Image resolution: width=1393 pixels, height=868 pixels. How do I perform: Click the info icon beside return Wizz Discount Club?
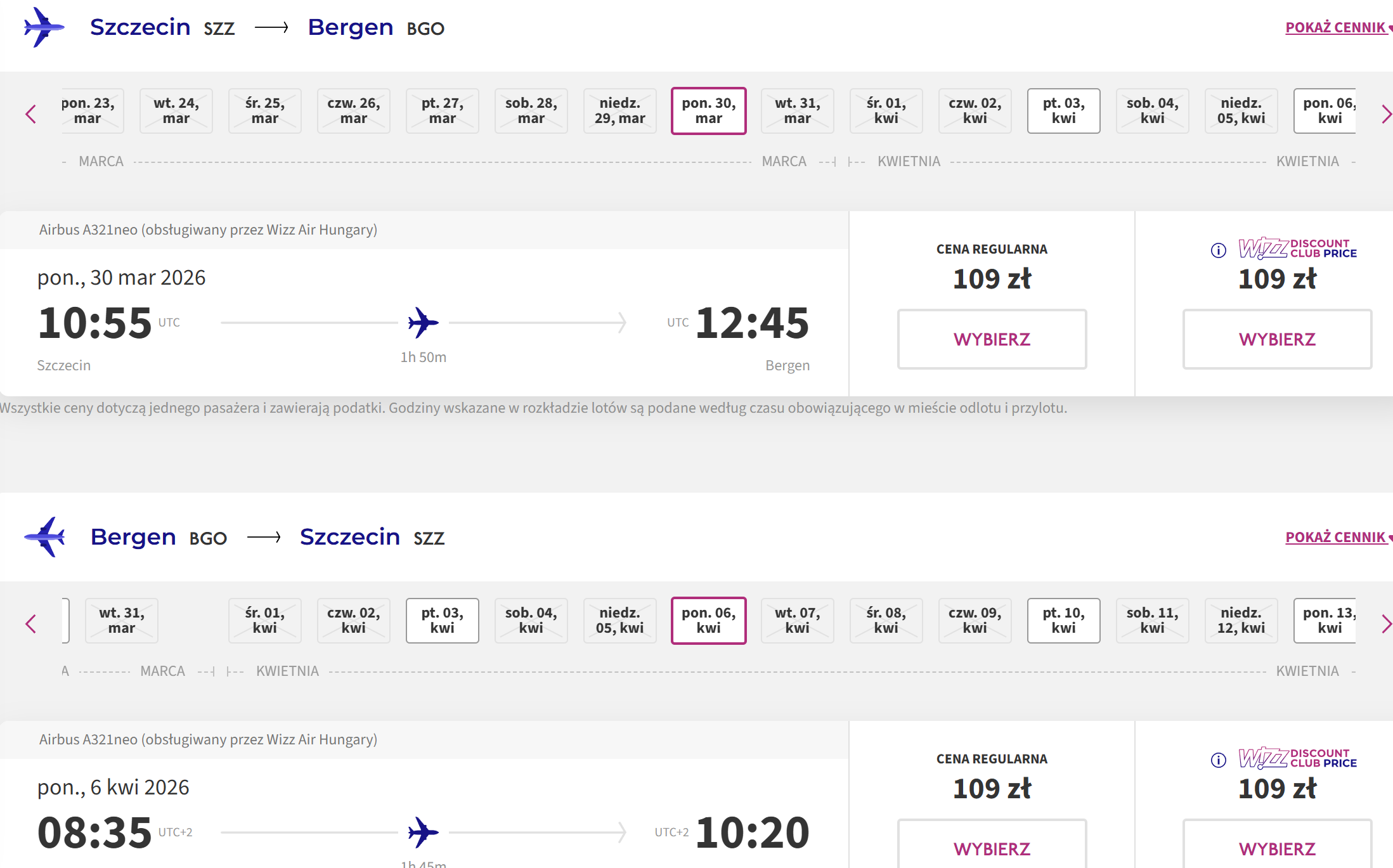1218,760
